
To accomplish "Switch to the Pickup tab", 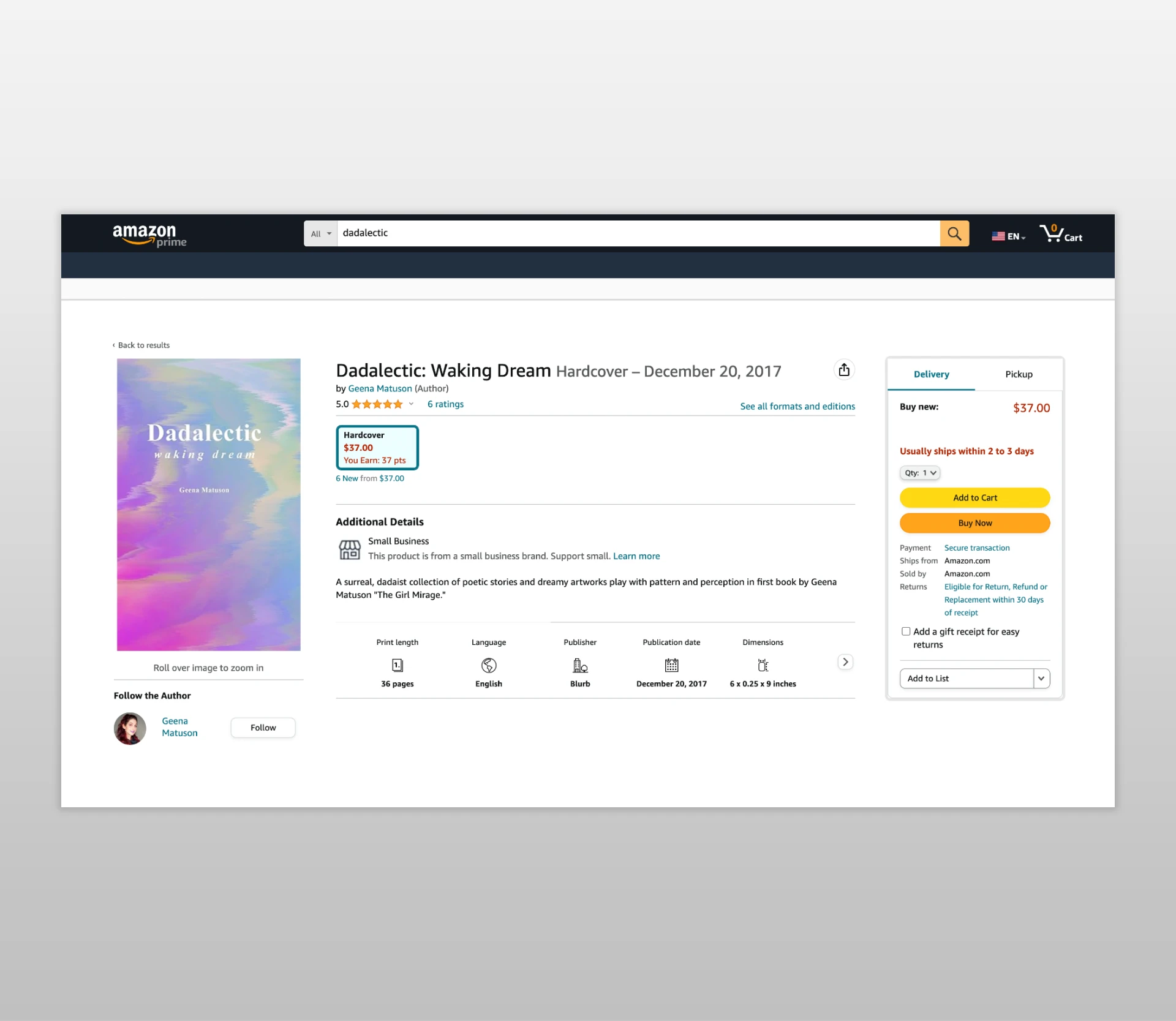I will (1019, 374).
